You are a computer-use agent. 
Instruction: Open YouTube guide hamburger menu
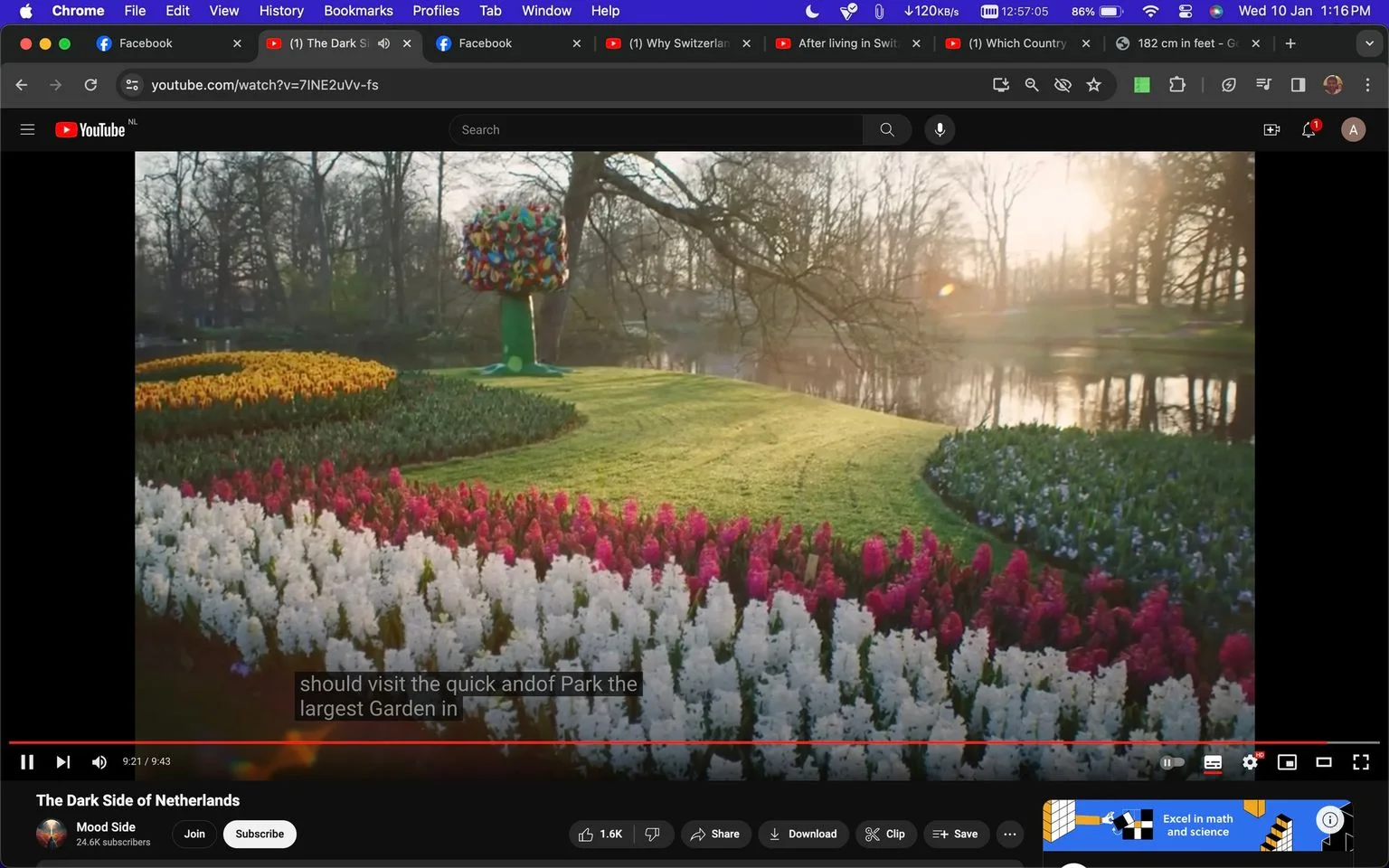(x=27, y=129)
